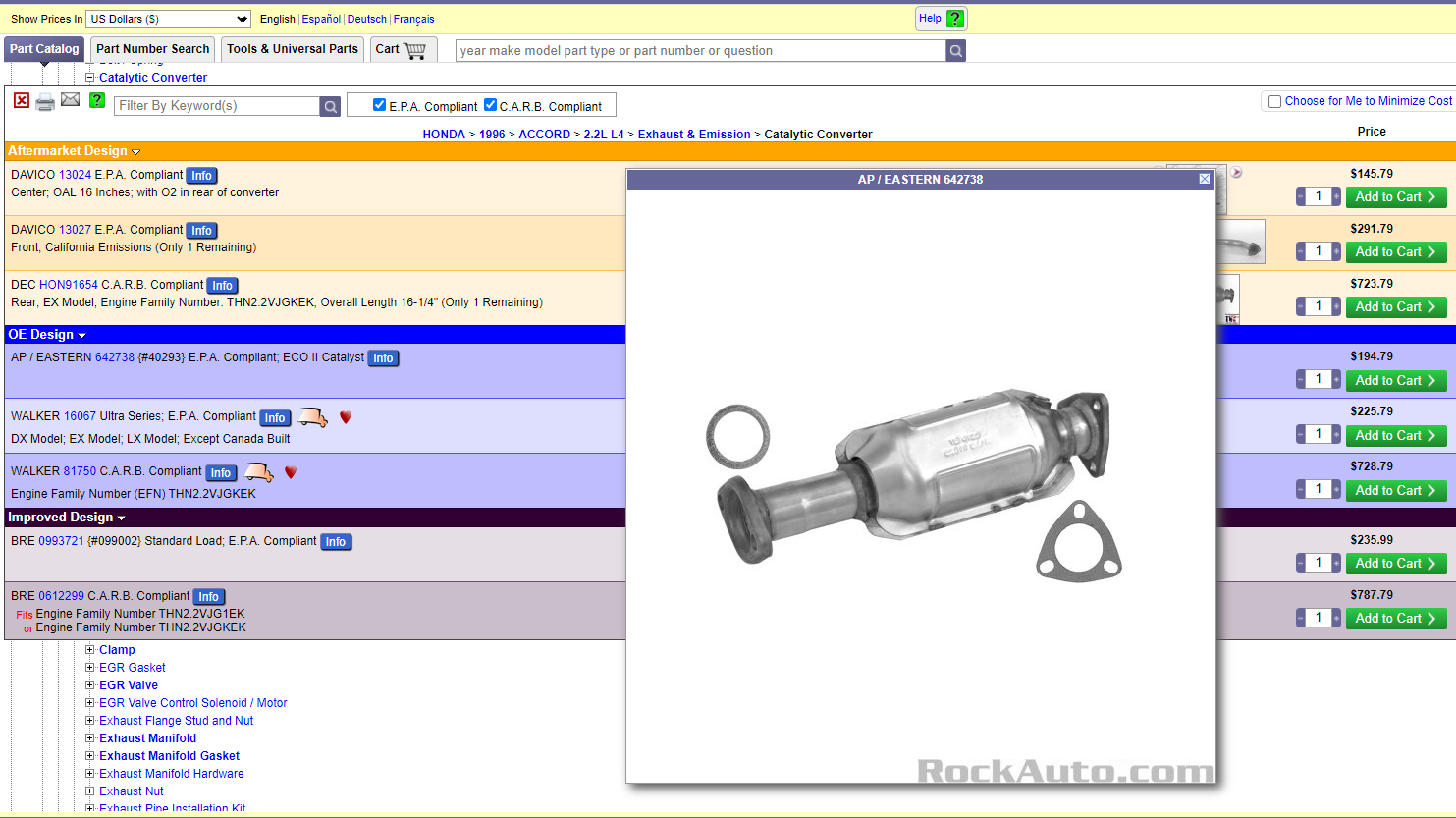Add the $787.79 BRE part to cart
Viewport: 1456px width, 818px height.
[x=1396, y=619]
